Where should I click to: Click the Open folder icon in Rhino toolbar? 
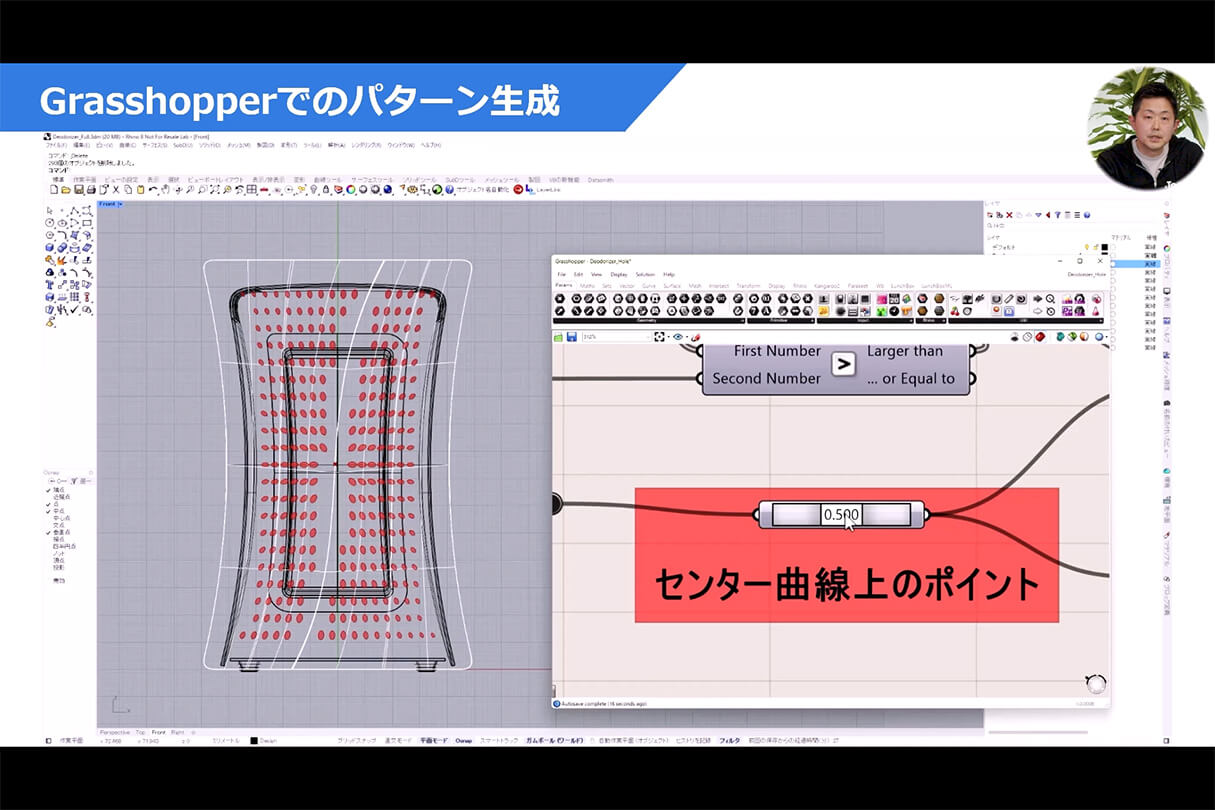[66, 188]
